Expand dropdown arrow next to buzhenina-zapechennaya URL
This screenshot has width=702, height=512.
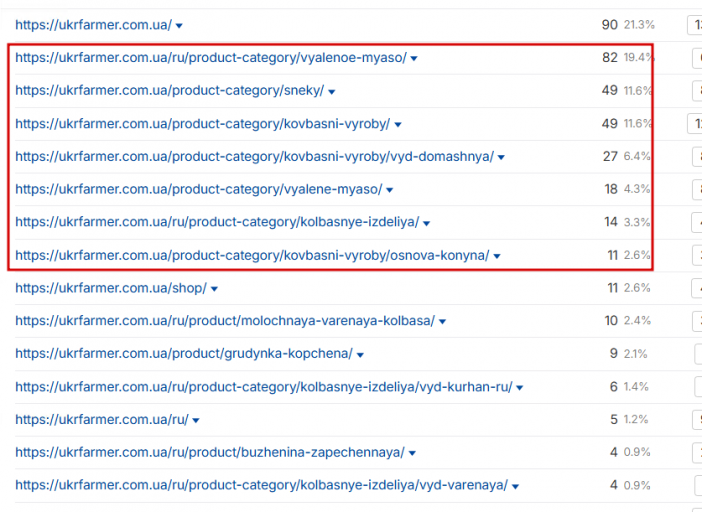[x=412, y=453]
